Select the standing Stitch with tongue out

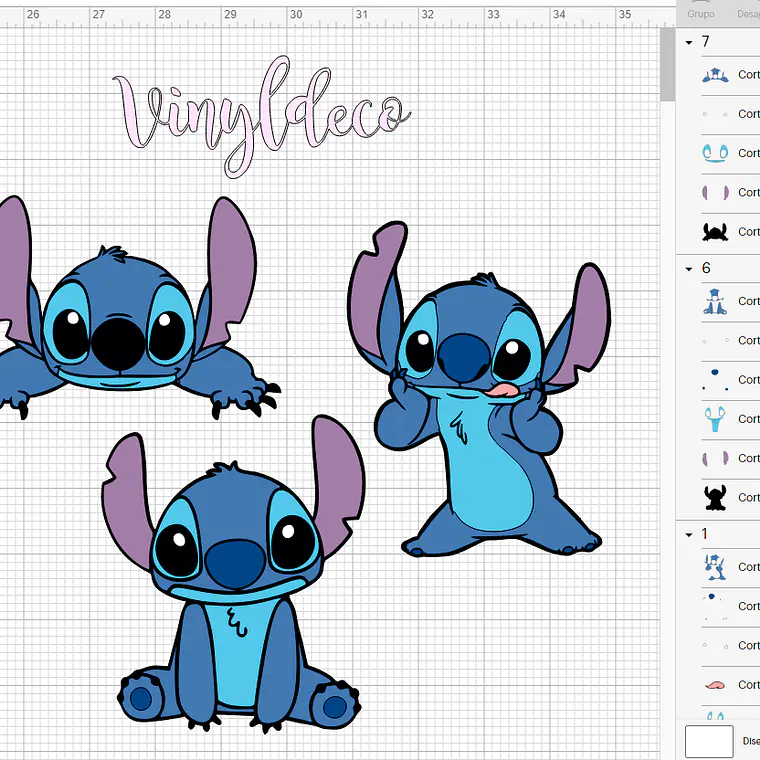tap(479, 389)
